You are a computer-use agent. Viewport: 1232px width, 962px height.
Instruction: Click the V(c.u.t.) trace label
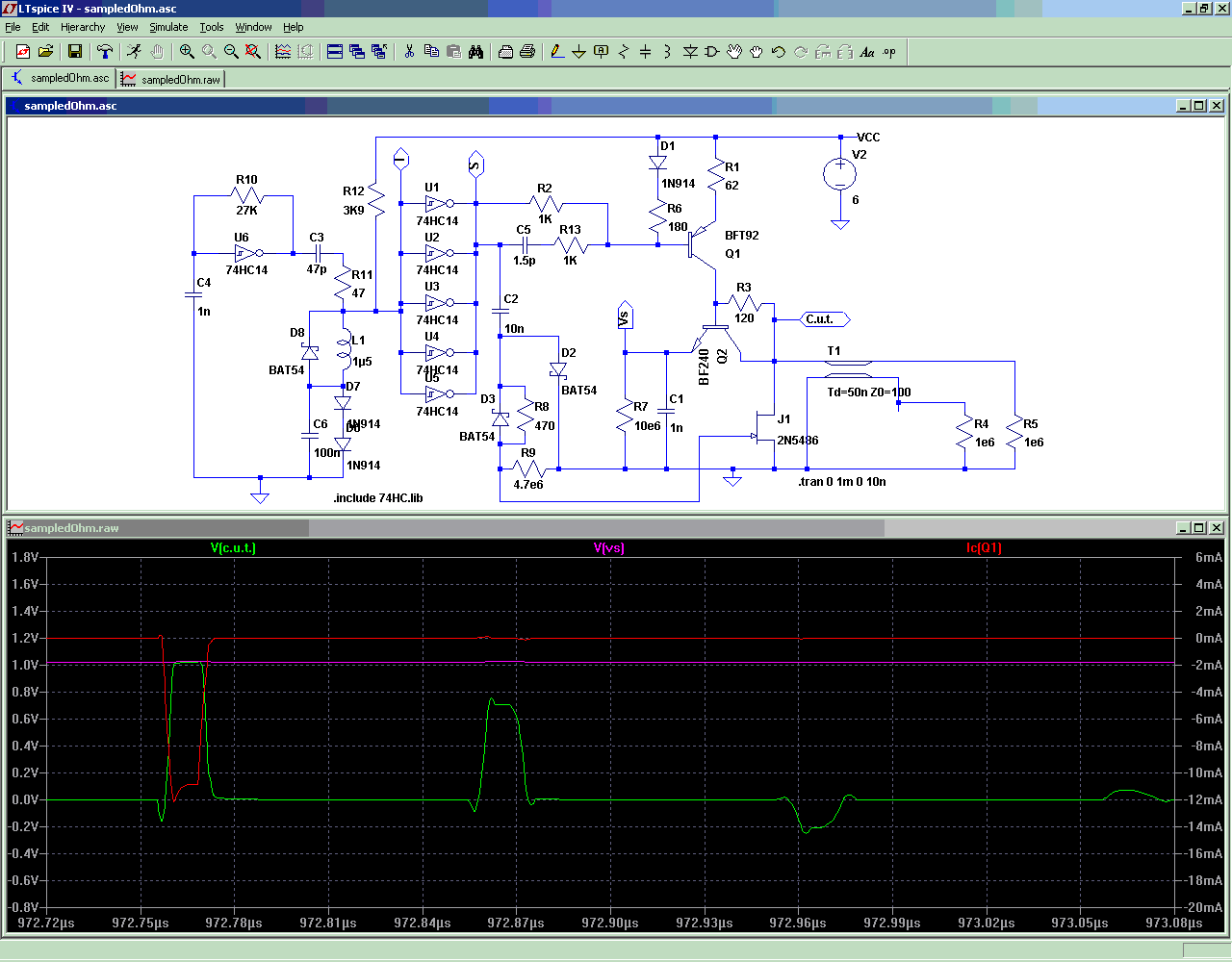click(x=233, y=548)
